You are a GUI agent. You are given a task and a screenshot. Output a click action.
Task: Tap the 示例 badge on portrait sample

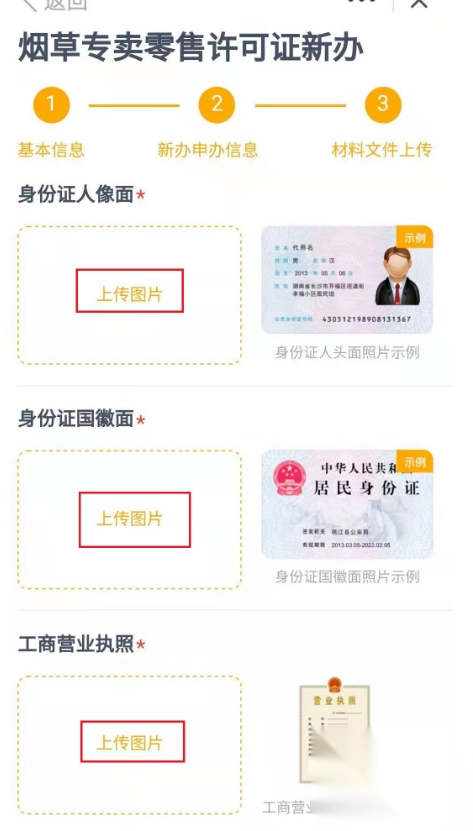(x=415, y=237)
